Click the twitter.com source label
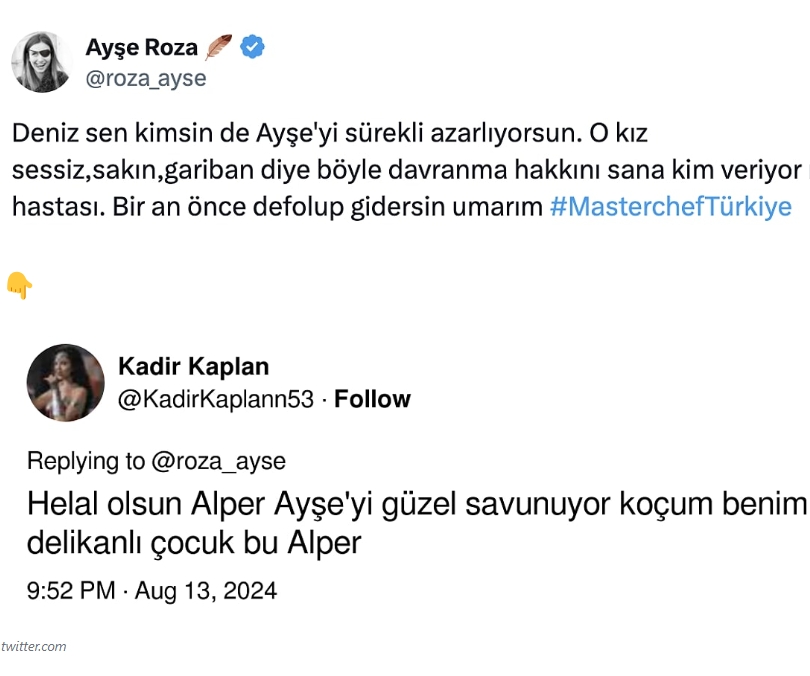 (x=35, y=646)
